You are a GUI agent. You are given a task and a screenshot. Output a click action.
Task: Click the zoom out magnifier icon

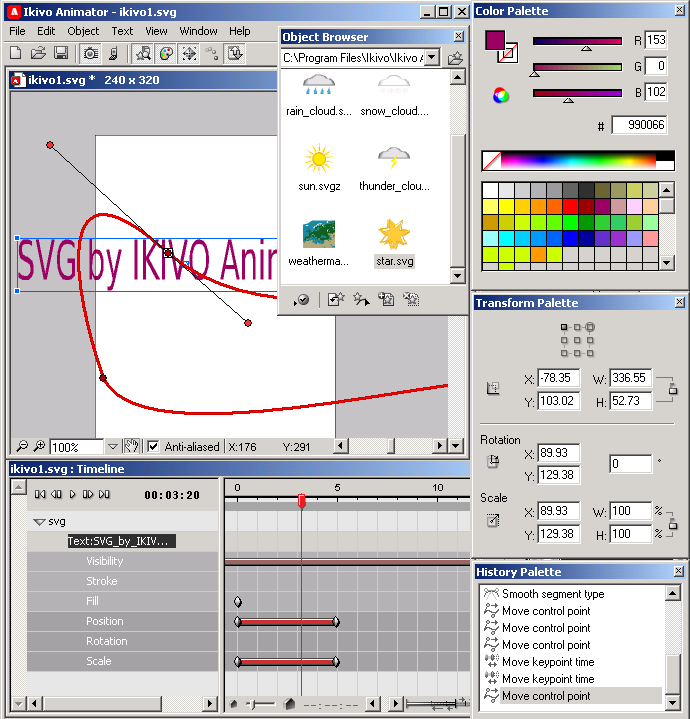[22, 446]
